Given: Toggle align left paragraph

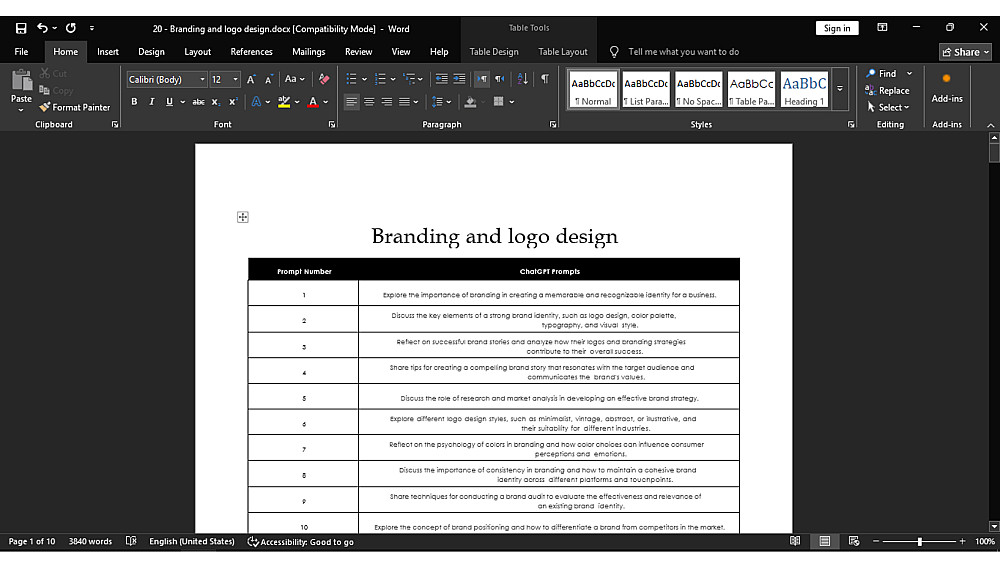Looking at the screenshot, I should pyautogui.click(x=351, y=101).
